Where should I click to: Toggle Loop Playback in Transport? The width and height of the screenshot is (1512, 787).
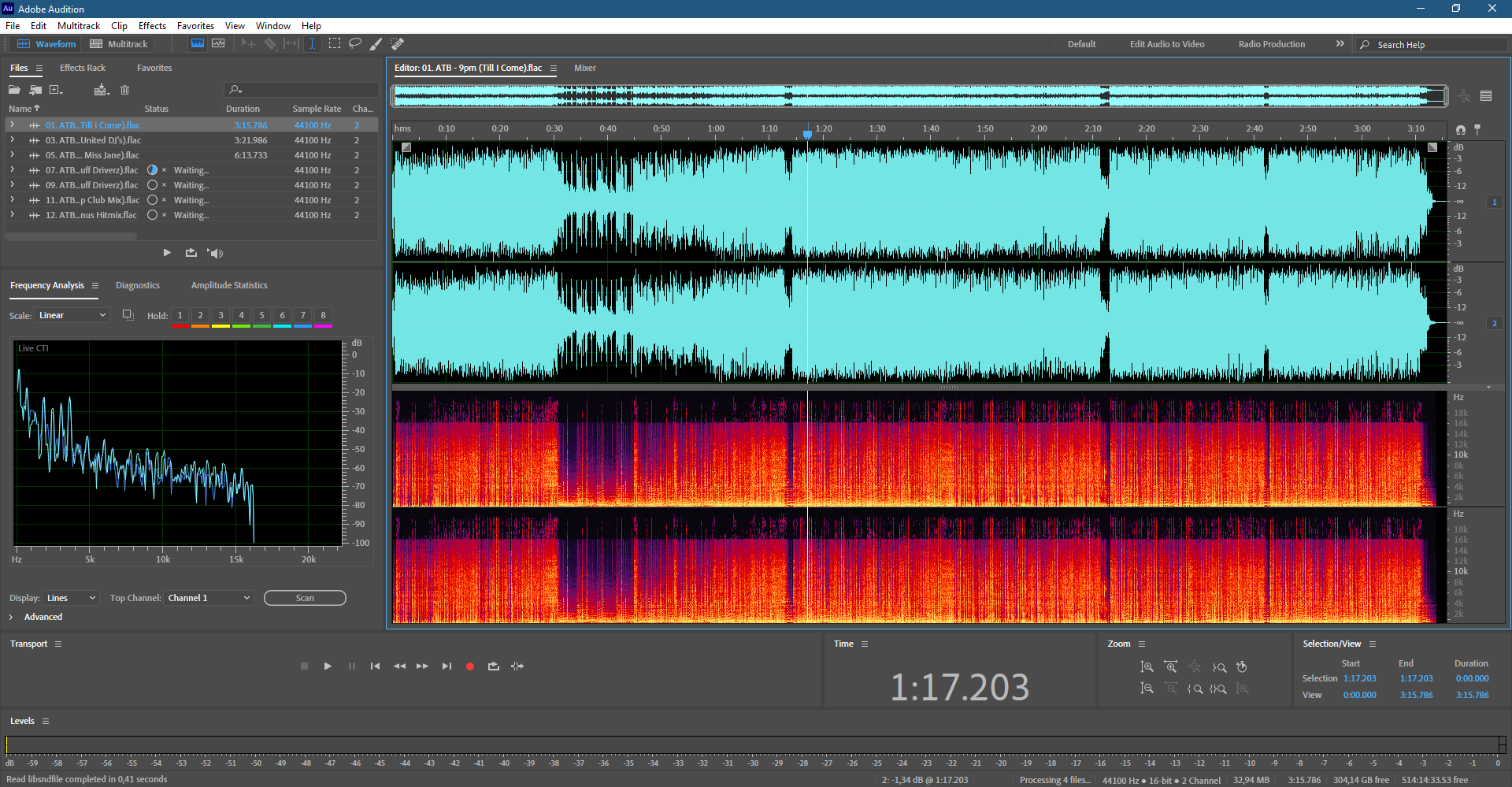pos(494,666)
